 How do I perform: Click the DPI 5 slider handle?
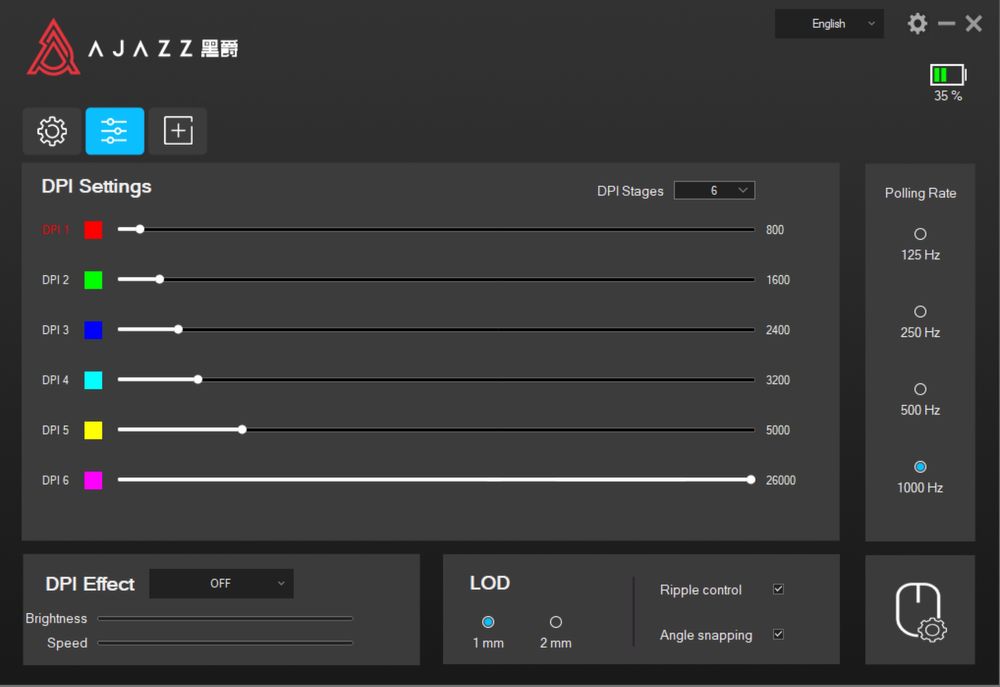pos(242,429)
